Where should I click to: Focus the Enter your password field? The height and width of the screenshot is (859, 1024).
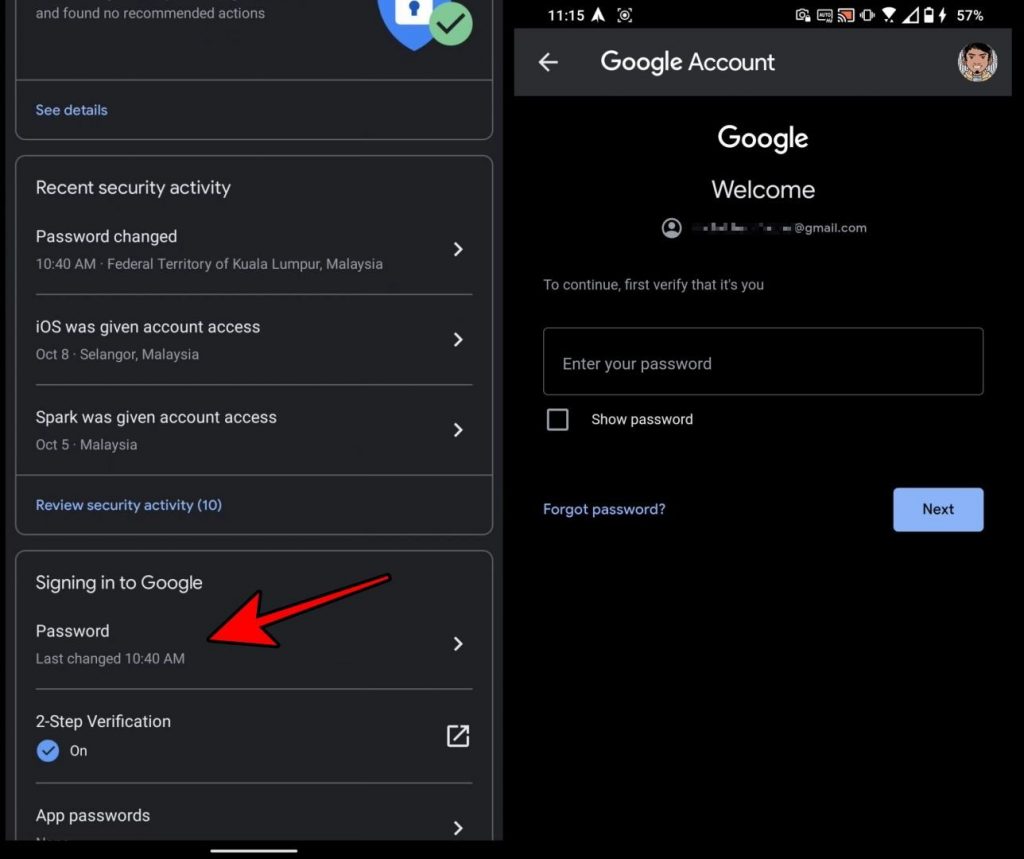(763, 361)
